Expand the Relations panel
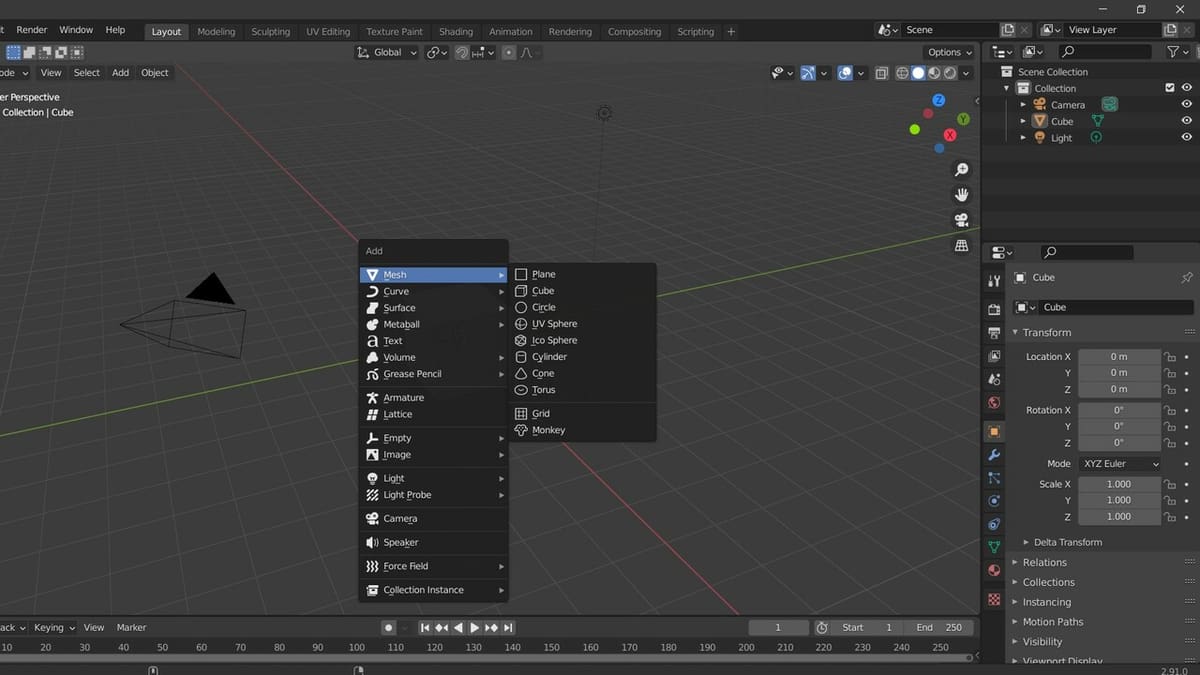 1044,562
